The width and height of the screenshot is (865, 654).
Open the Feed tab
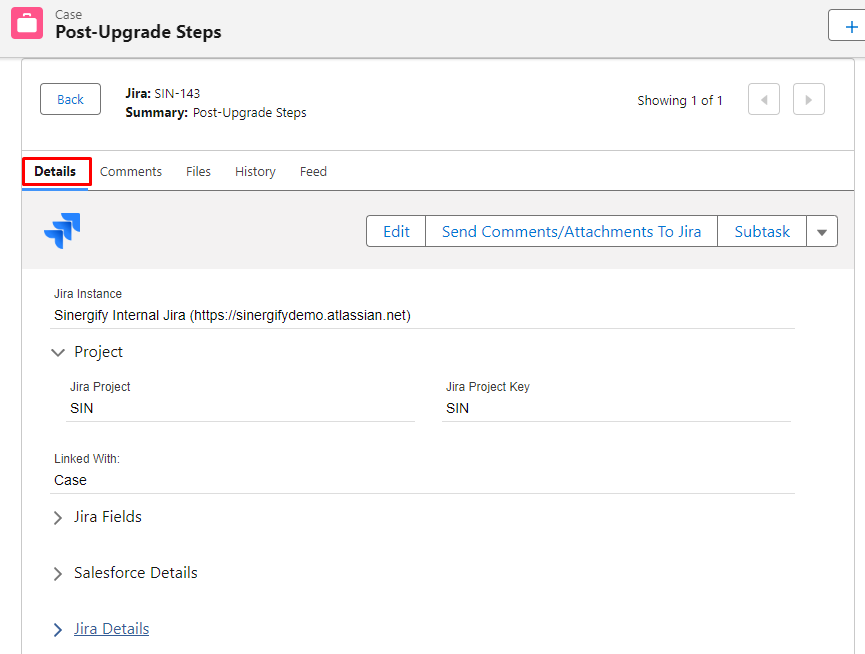pyautogui.click(x=313, y=171)
